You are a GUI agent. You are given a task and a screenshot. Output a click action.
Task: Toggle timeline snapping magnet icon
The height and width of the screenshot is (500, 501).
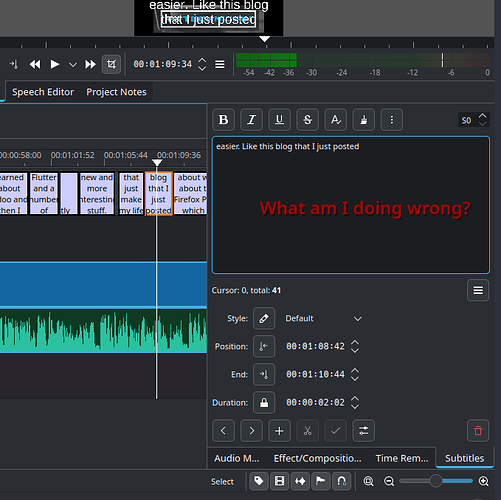tap(341, 481)
